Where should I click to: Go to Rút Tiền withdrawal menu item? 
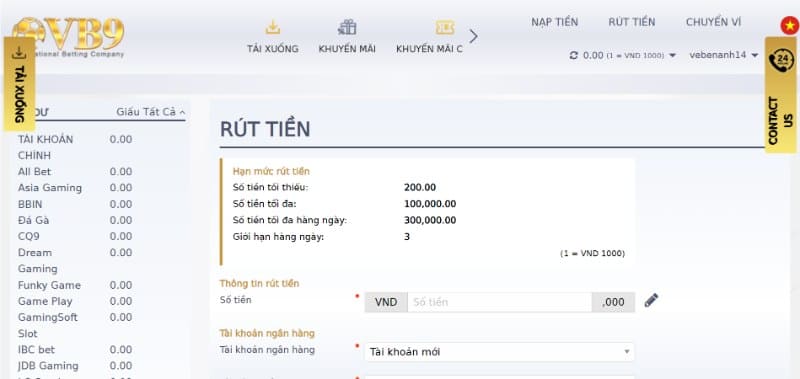coord(632,22)
